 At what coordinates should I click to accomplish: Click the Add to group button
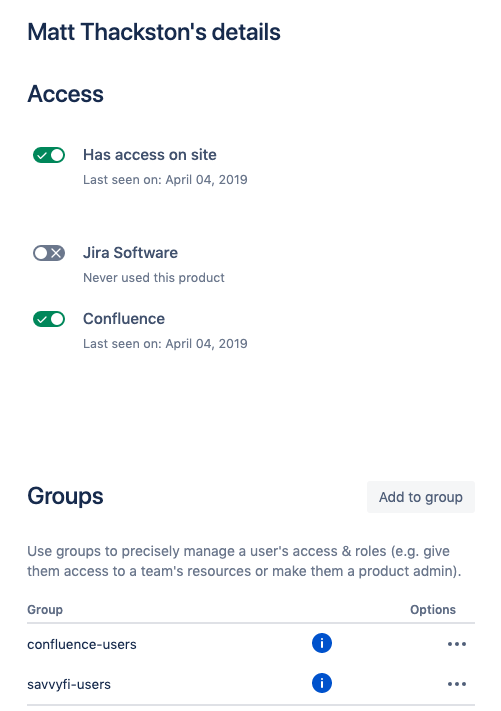(421, 497)
